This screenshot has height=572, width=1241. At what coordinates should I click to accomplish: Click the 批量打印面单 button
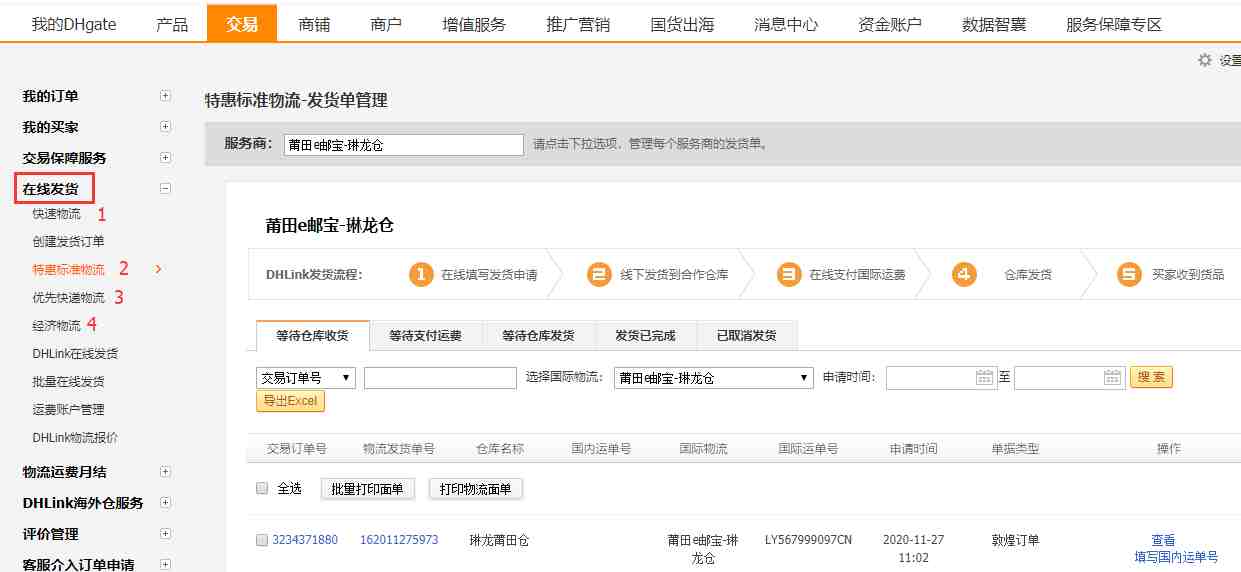(367, 489)
